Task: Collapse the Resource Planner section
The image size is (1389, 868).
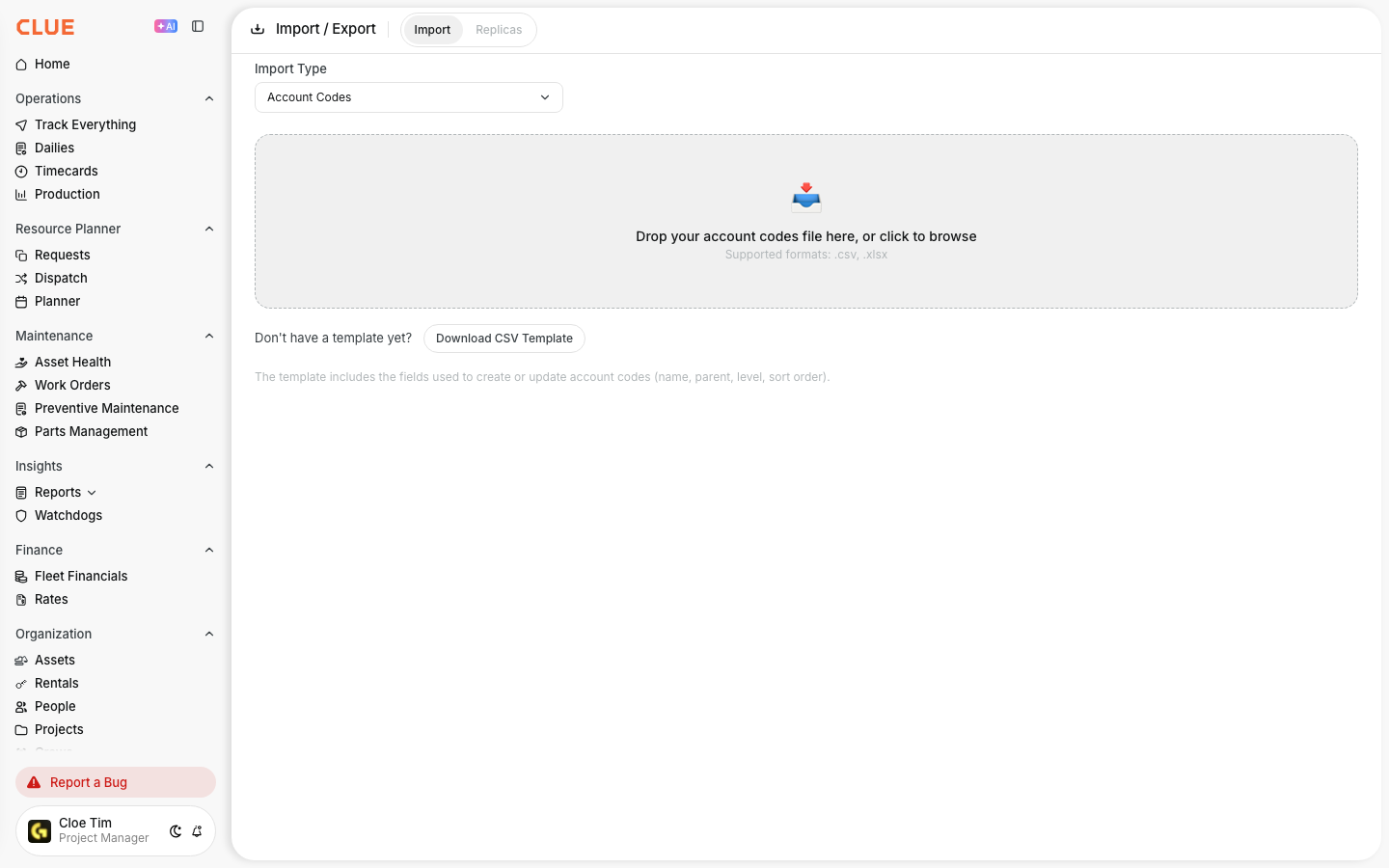Action: [x=209, y=229]
